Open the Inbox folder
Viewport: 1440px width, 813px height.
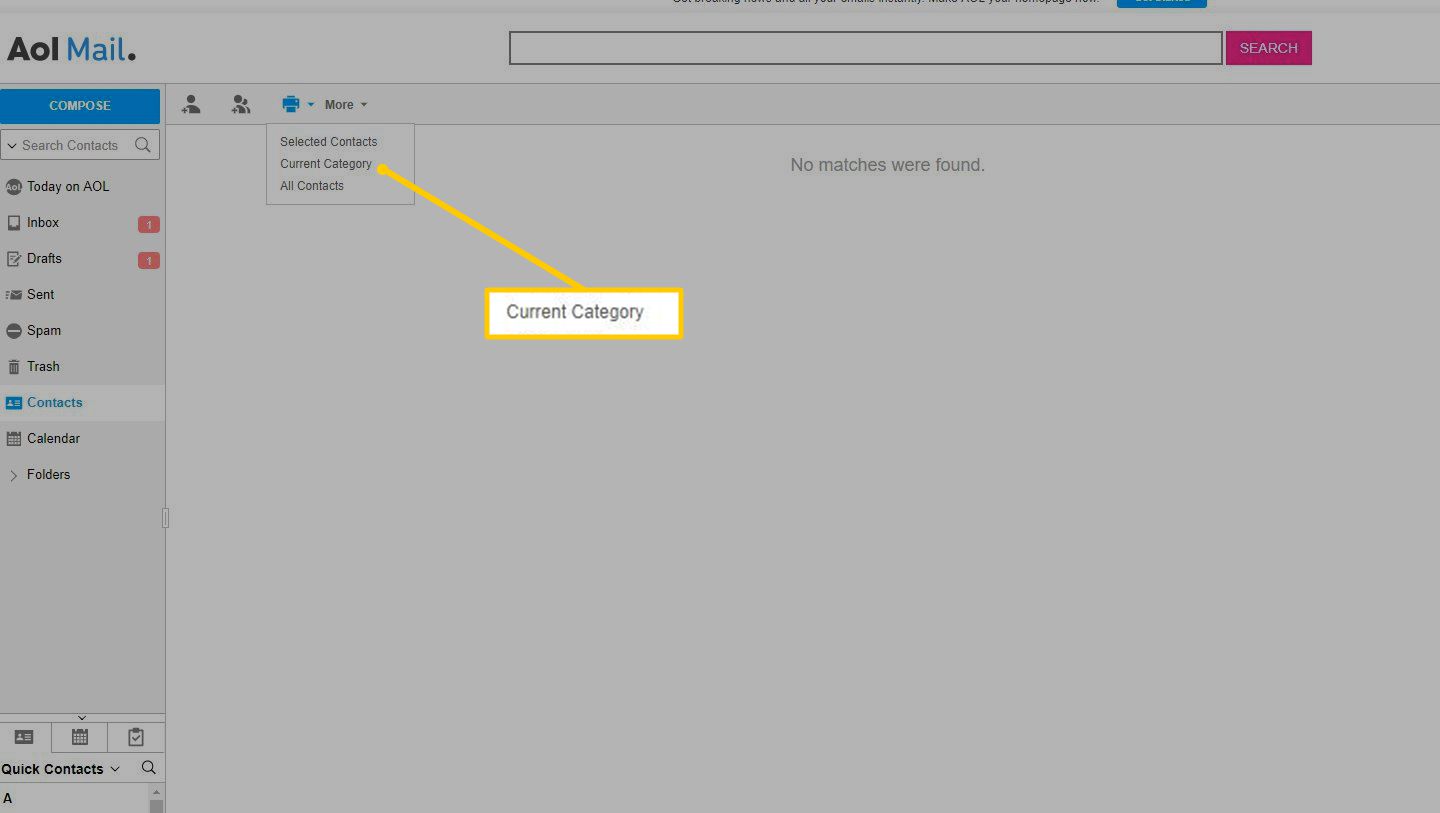pyautogui.click(x=43, y=223)
